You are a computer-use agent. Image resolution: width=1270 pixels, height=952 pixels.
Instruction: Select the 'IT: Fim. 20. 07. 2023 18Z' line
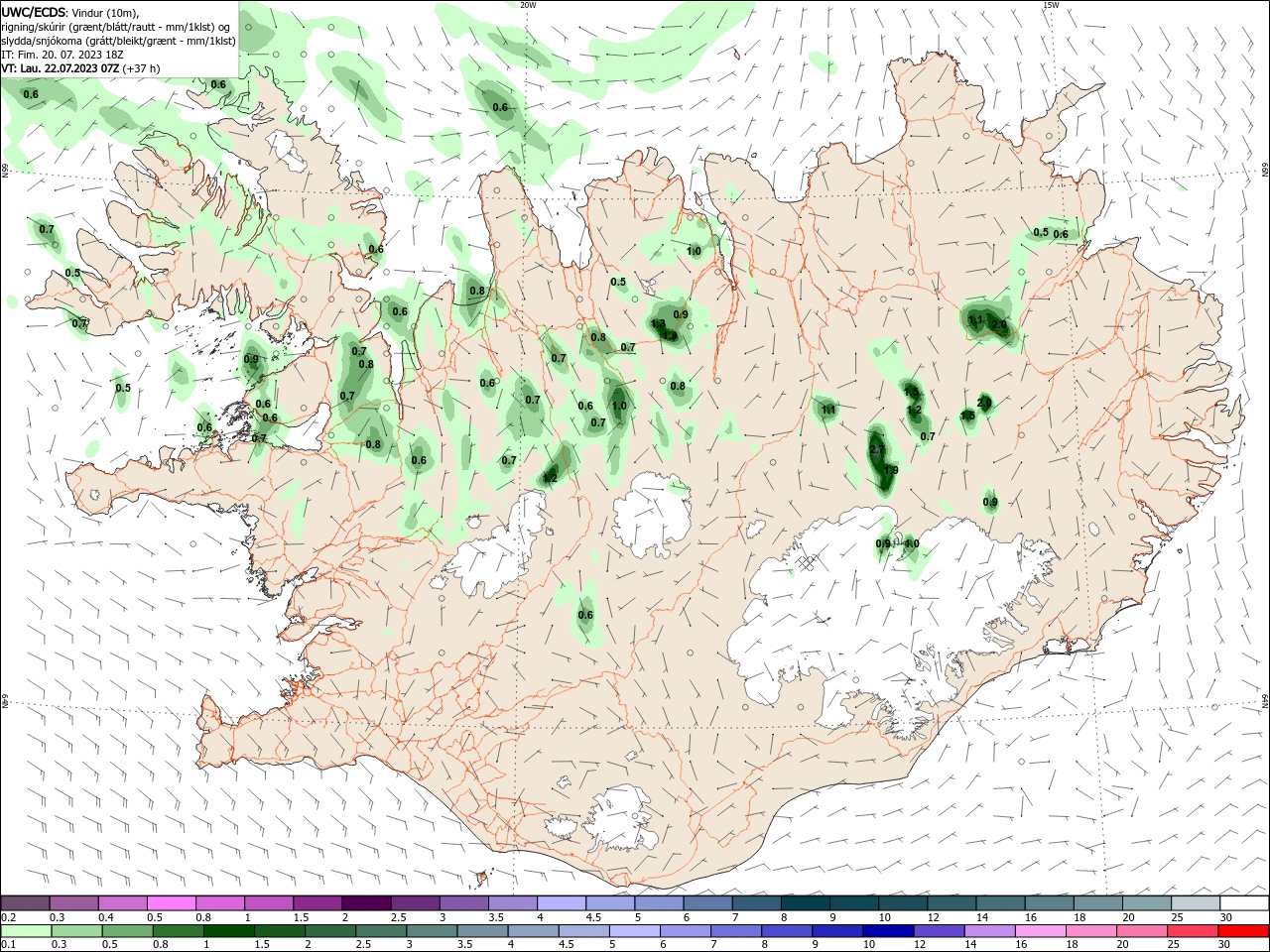[63, 55]
